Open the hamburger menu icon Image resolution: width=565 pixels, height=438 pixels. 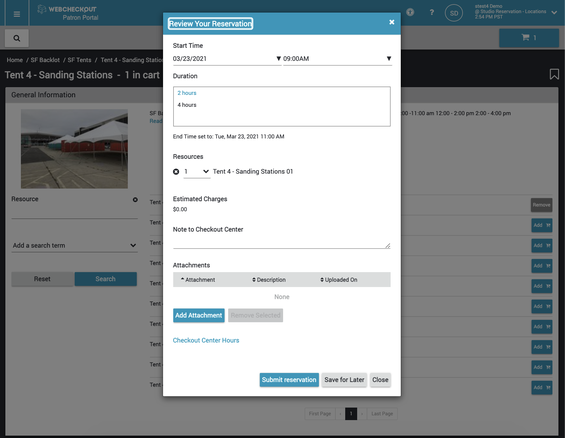(x=17, y=14)
